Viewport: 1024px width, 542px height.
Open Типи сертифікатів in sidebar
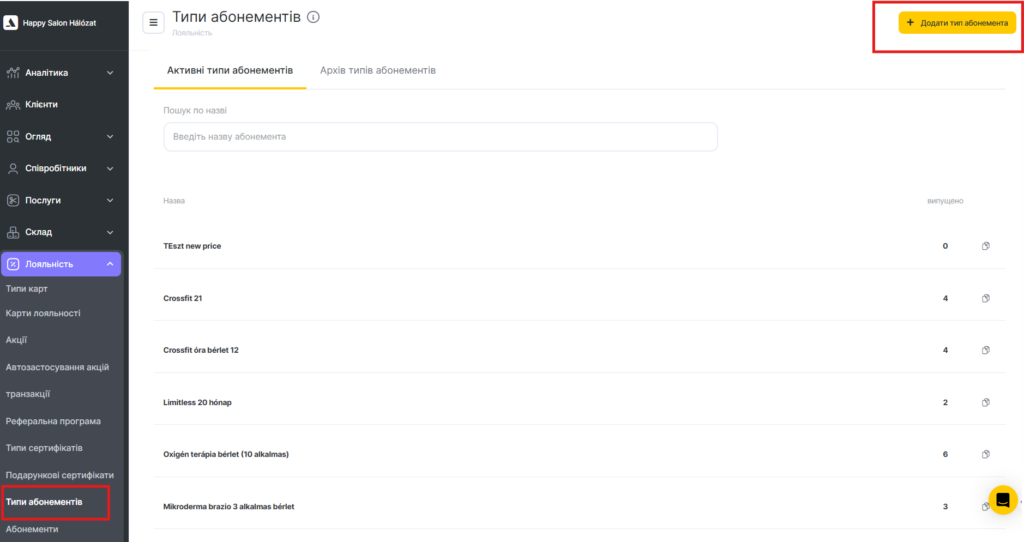pos(44,448)
